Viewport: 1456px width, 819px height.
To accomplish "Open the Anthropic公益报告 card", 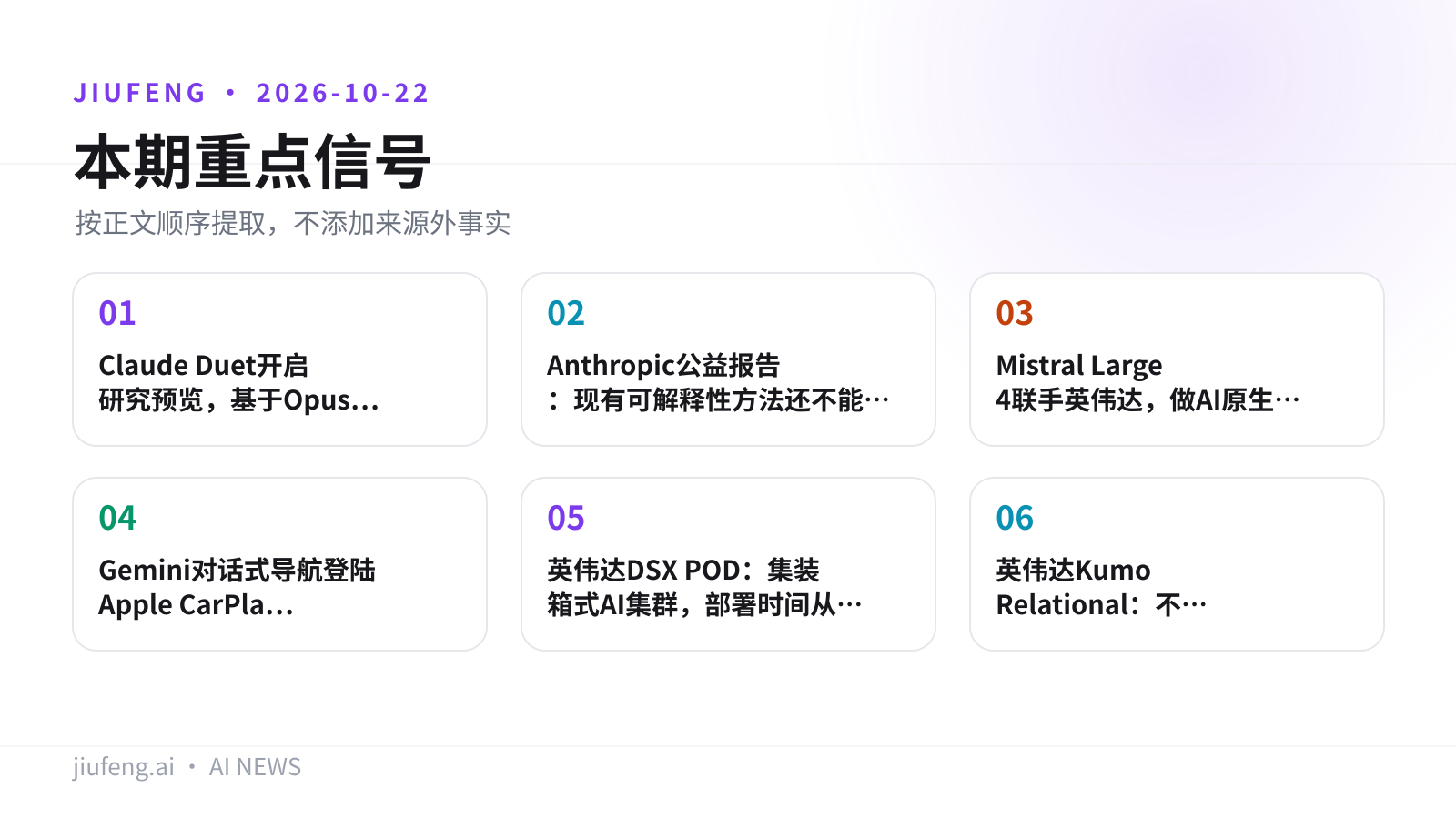I will pyautogui.click(x=728, y=359).
